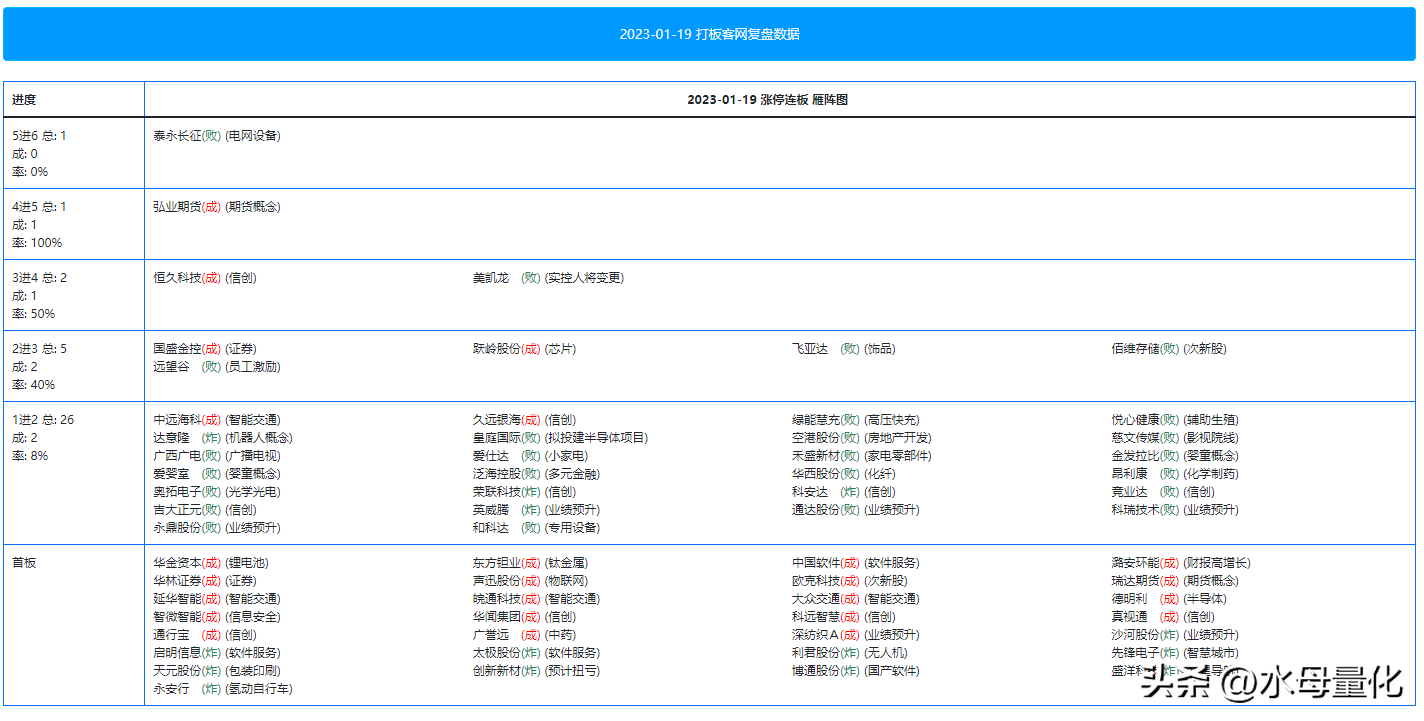Select the 金发拉比 entry
Screen dimensions: 1424x721
[x=1135, y=456]
